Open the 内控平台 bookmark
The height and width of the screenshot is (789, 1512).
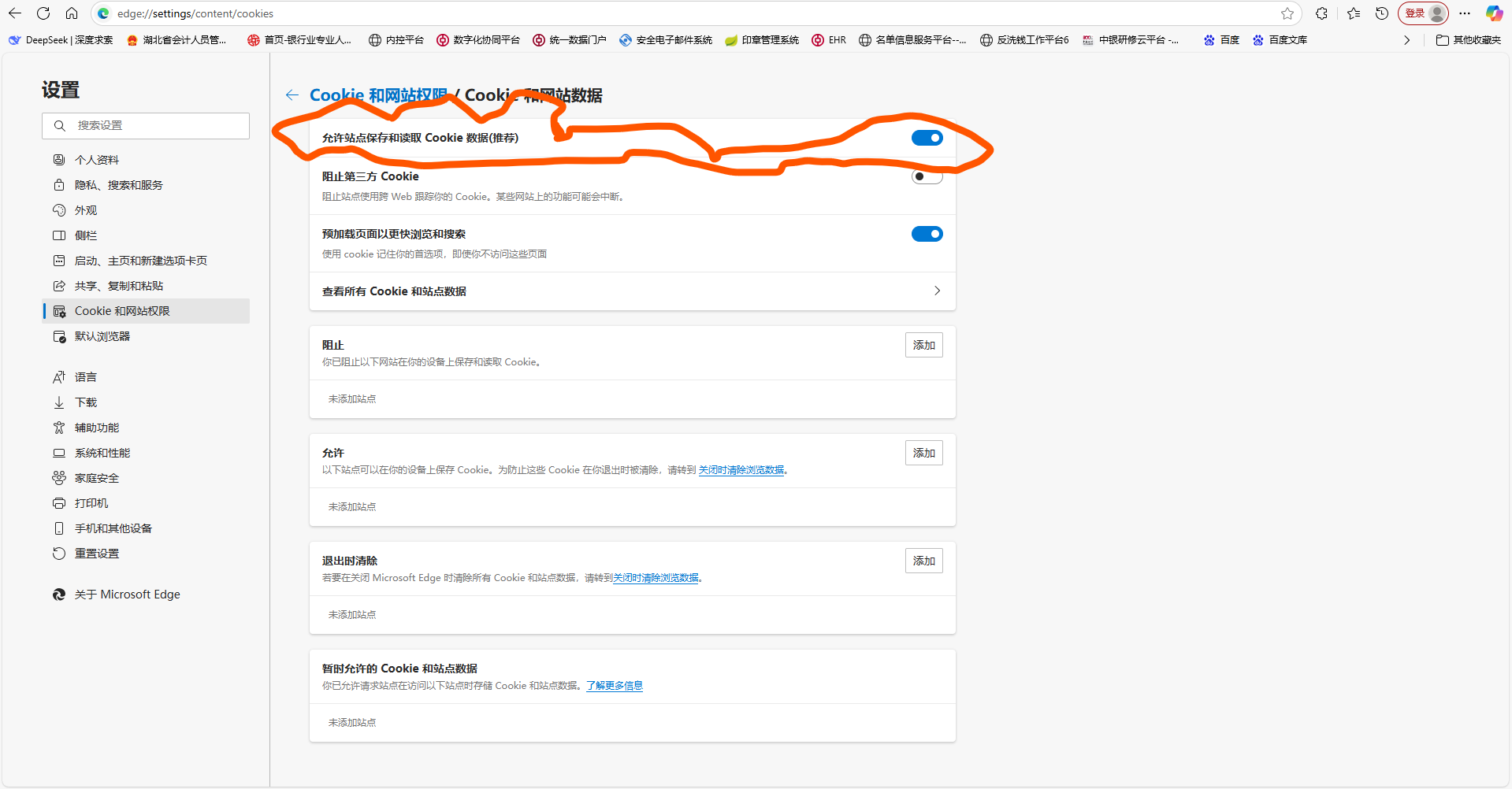click(396, 40)
